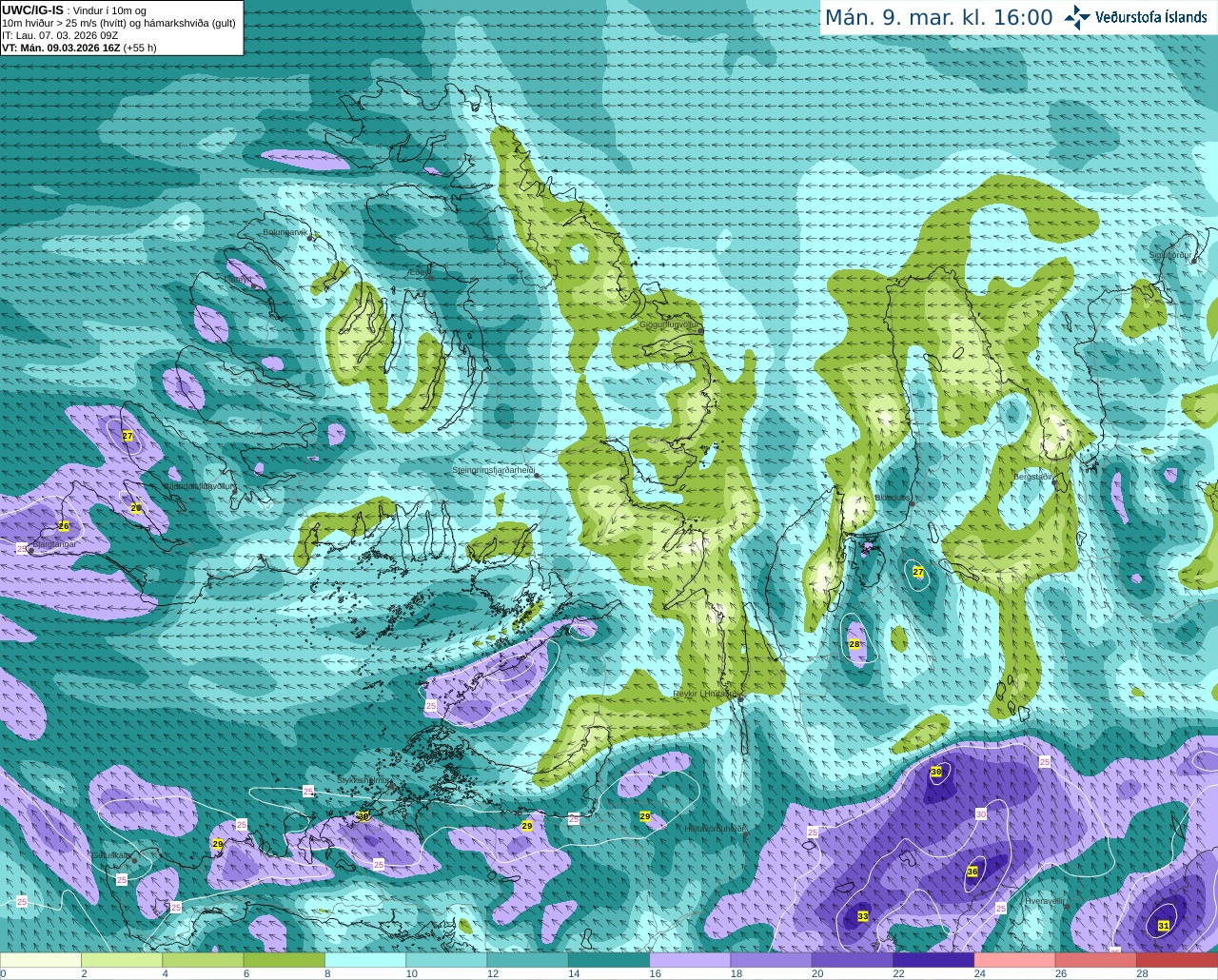1218x980 pixels.
Task: Click the white 30 gust contour label
Action: [981, 814]
